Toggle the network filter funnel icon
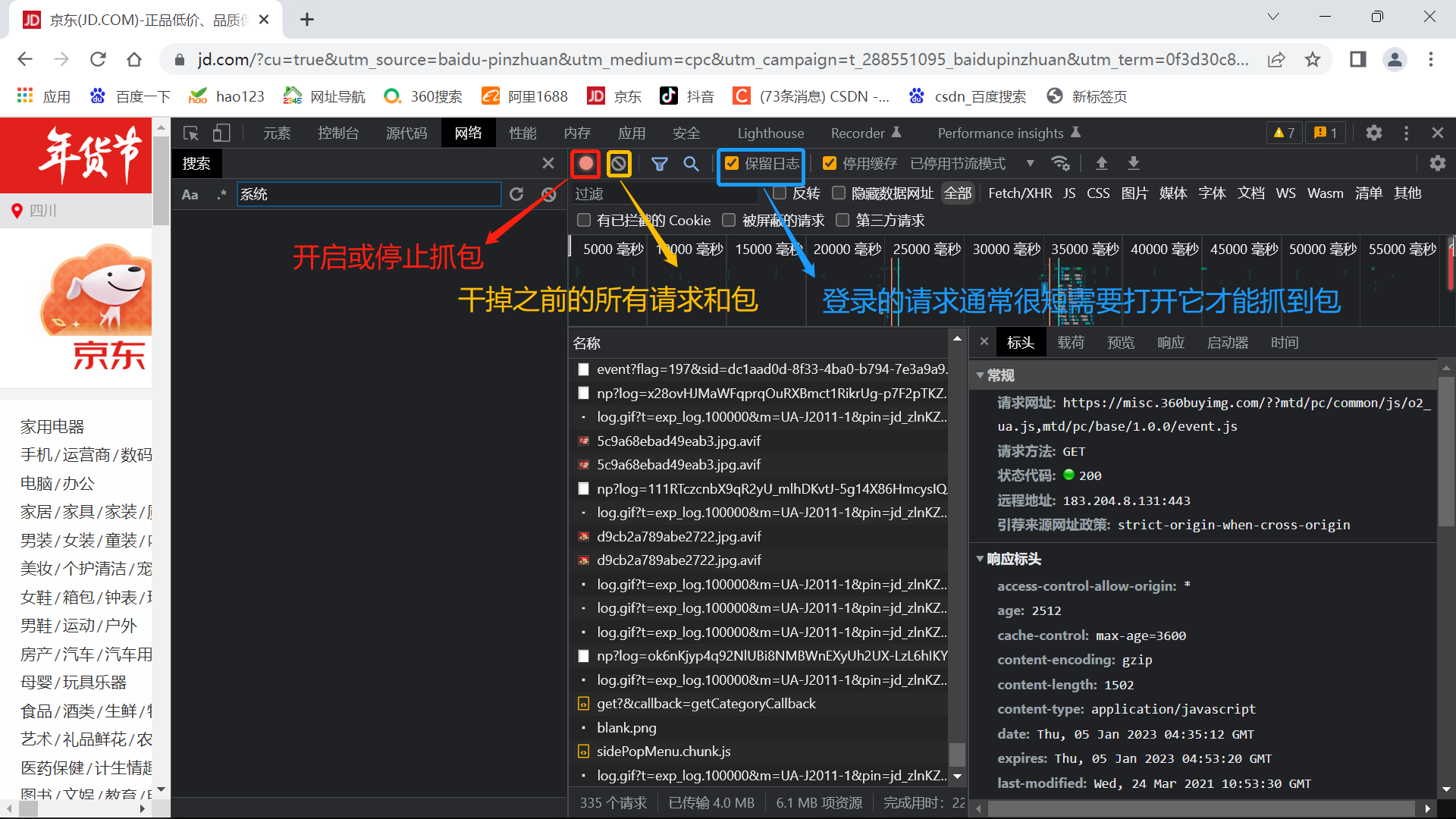Image resolution: width=1456 pixels, height=819 pixels. pos(660,163)
